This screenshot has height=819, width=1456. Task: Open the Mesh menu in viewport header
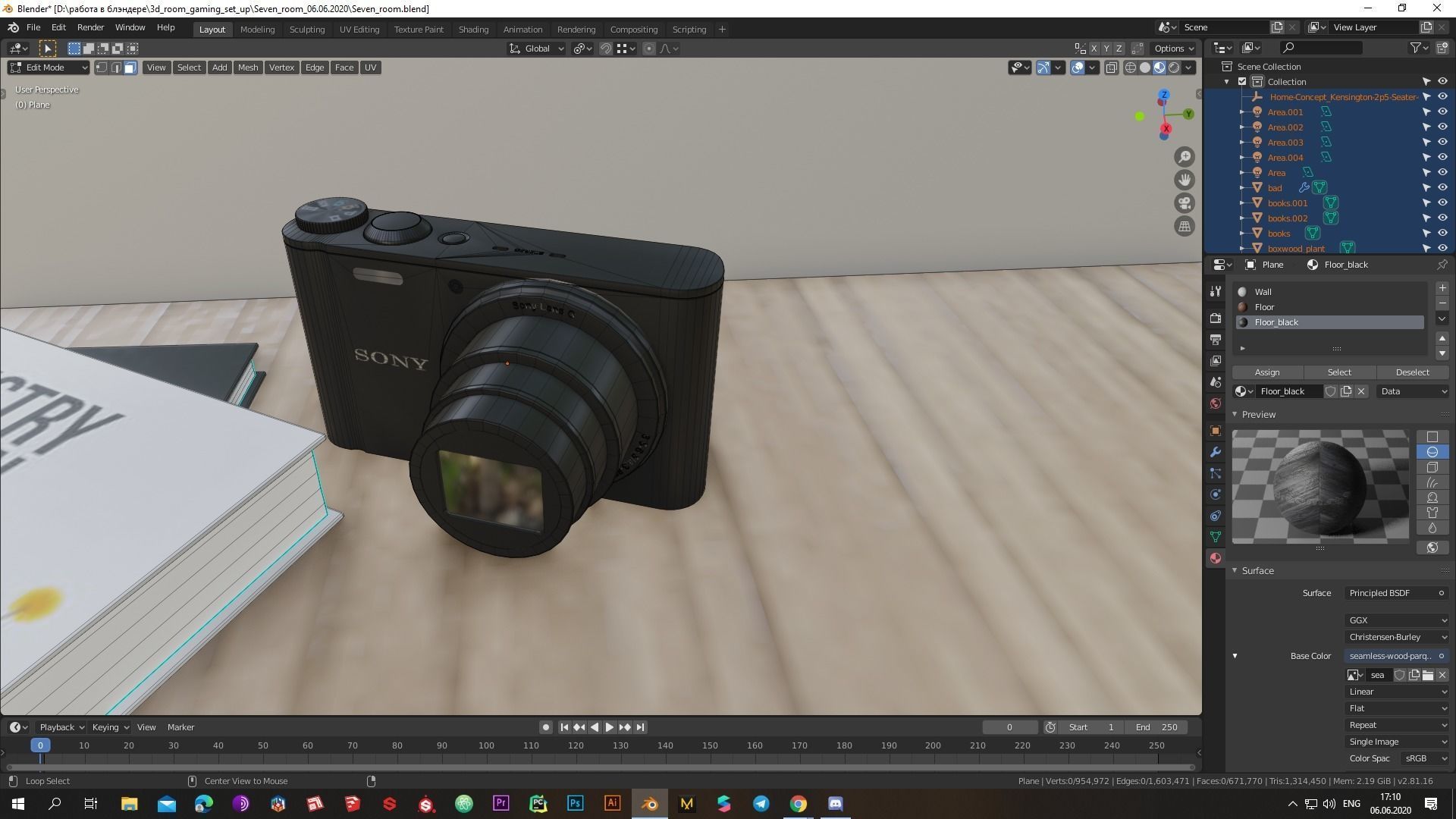tap(248, 67)
